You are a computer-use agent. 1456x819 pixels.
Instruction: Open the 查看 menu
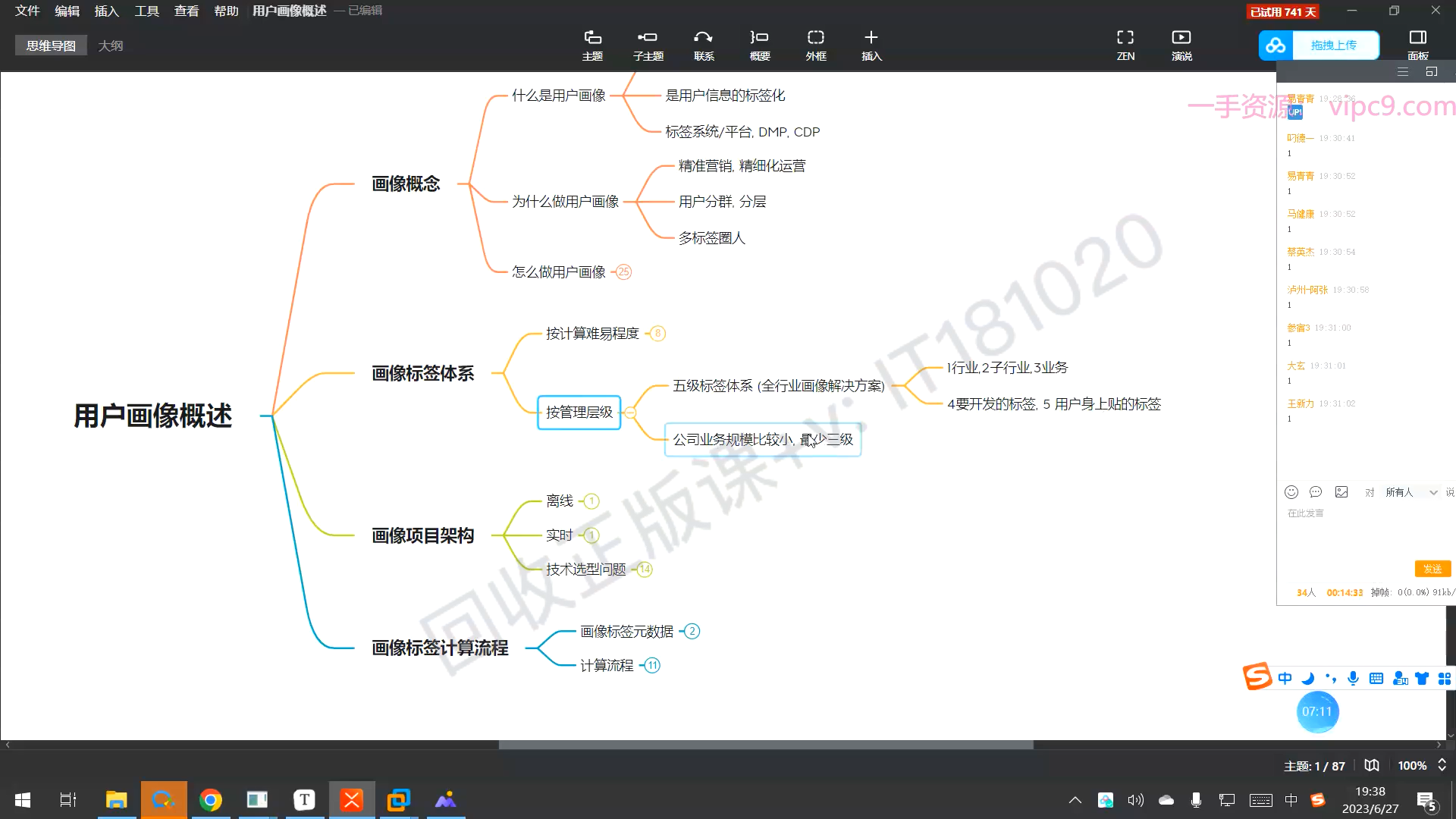[x=186, y=11]
